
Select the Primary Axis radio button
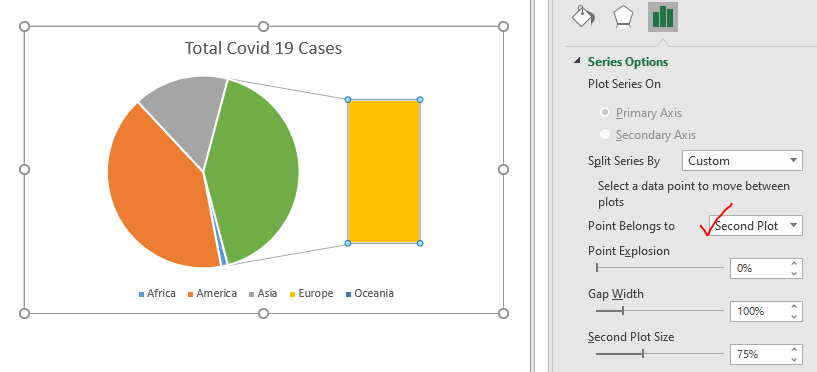(605, 113)
